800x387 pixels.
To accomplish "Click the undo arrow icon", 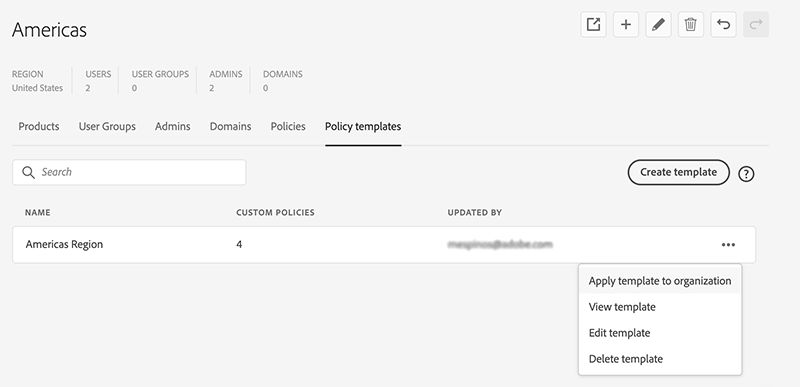I will (723, 24).
